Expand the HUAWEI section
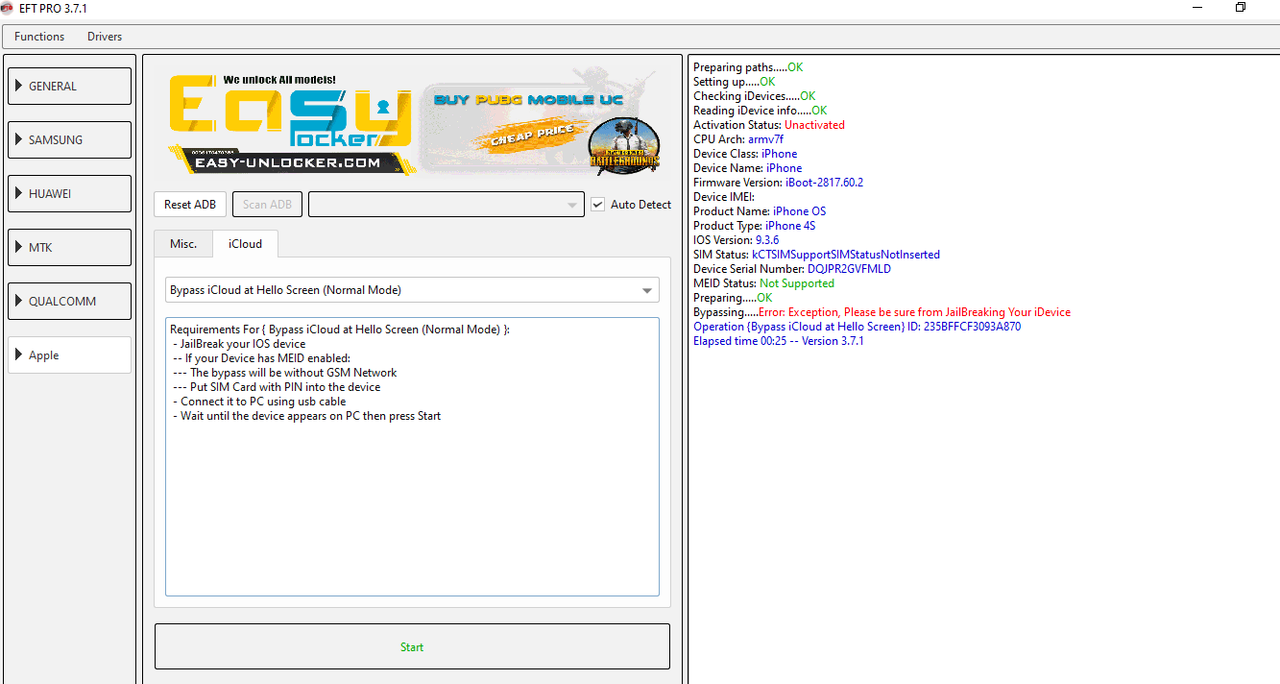Viewport: 1280px width, 684px height. pos(69,194)
